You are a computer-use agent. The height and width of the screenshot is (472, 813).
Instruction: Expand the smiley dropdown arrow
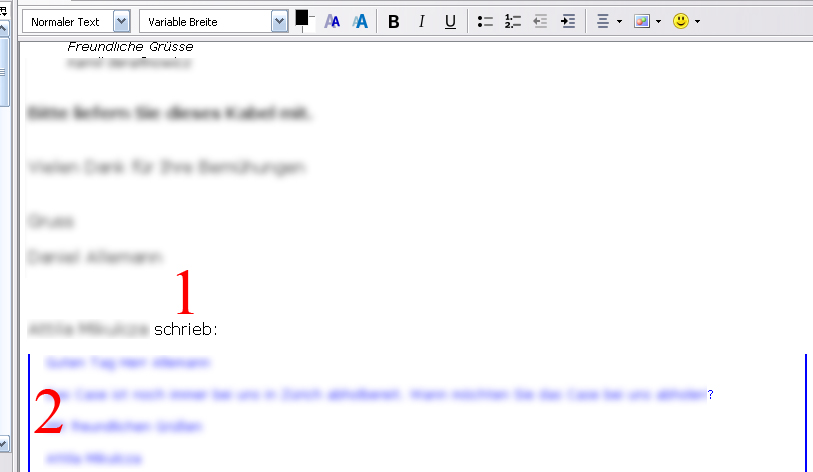point(697,21)
